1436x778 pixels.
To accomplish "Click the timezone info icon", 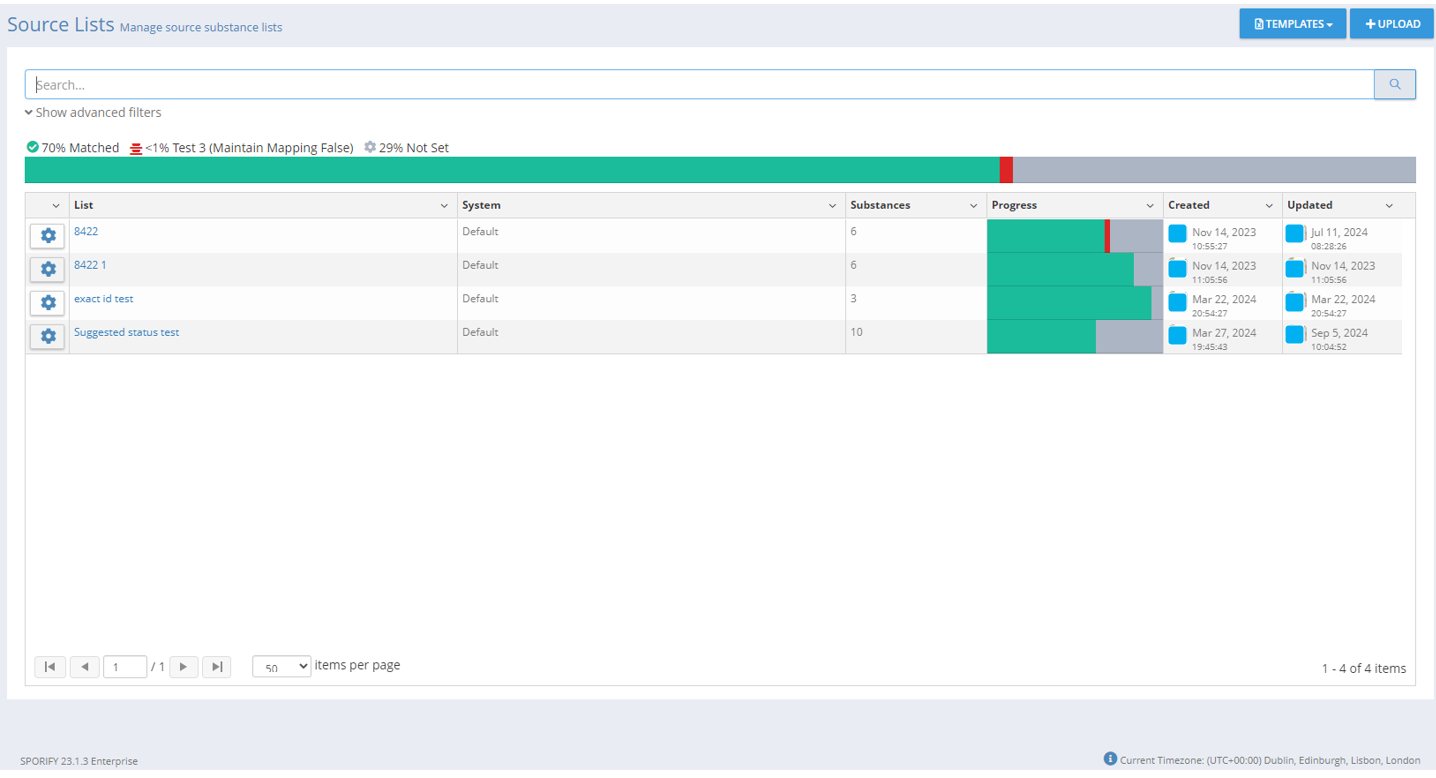I will pyautogui.click(x=1110, y=759).
